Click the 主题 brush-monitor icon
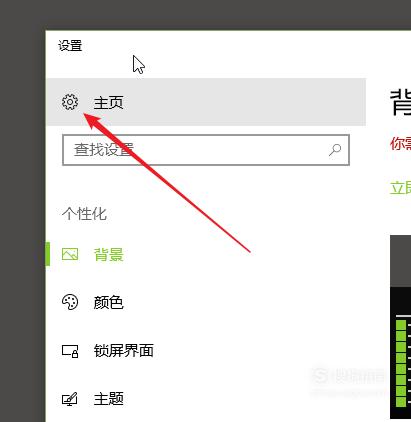Viewport: 411px width, 422px height. 70,399
